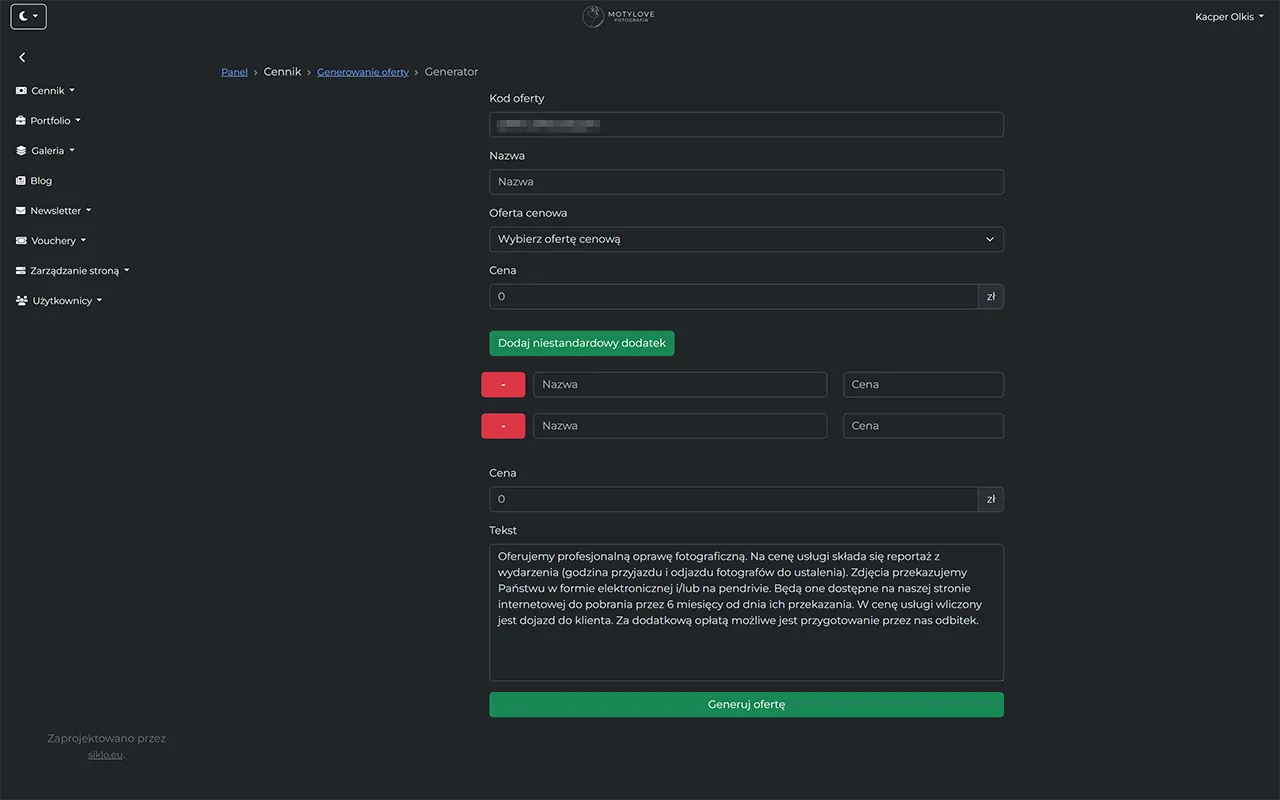Expand the Kacper Olkis account menu
This screenshot has height=800, width=1280.
click(x=1229, y=16)
